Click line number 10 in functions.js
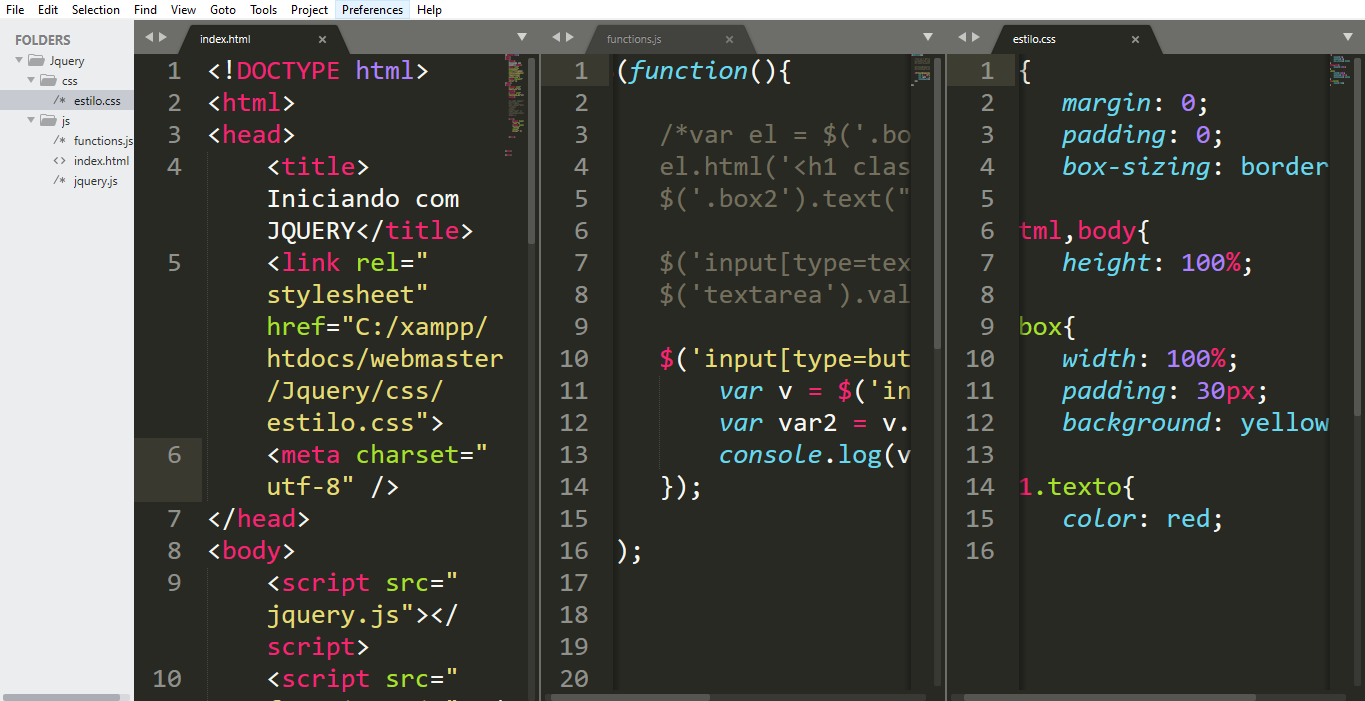The height and width of the screenshot is (701, 1365). click(574, 358)
